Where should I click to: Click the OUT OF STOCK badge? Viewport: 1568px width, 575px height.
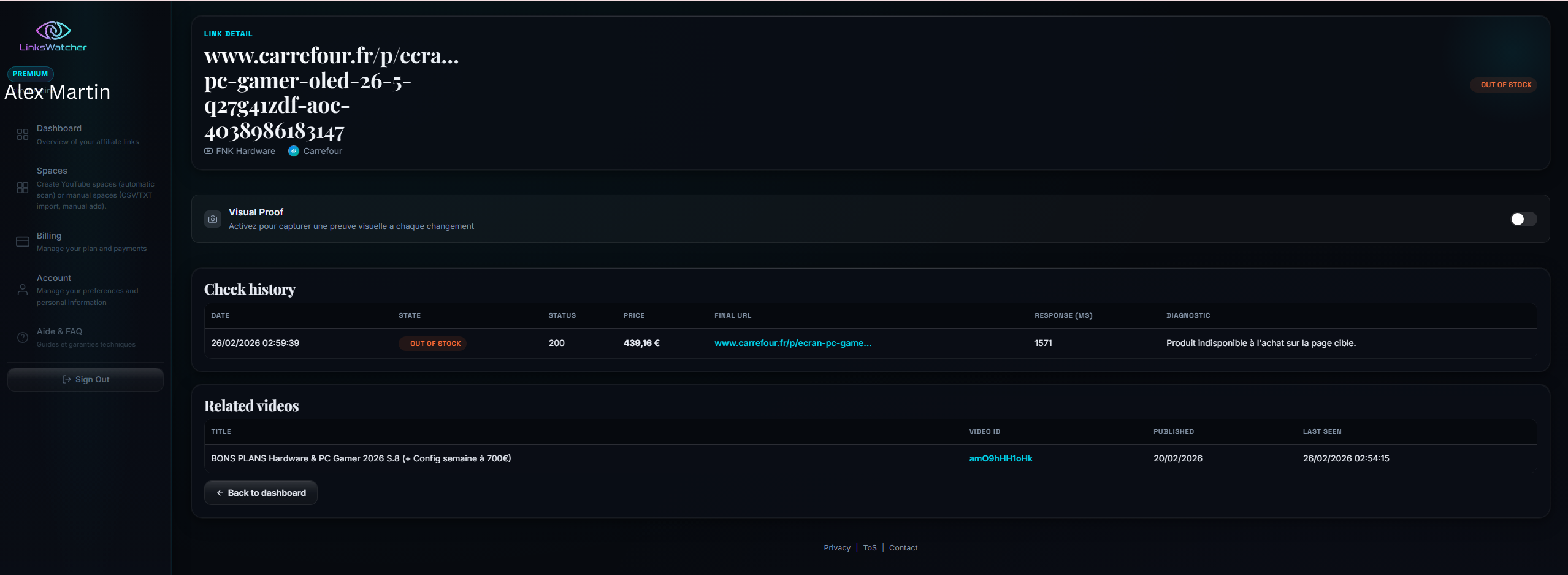pos(1504,85)
